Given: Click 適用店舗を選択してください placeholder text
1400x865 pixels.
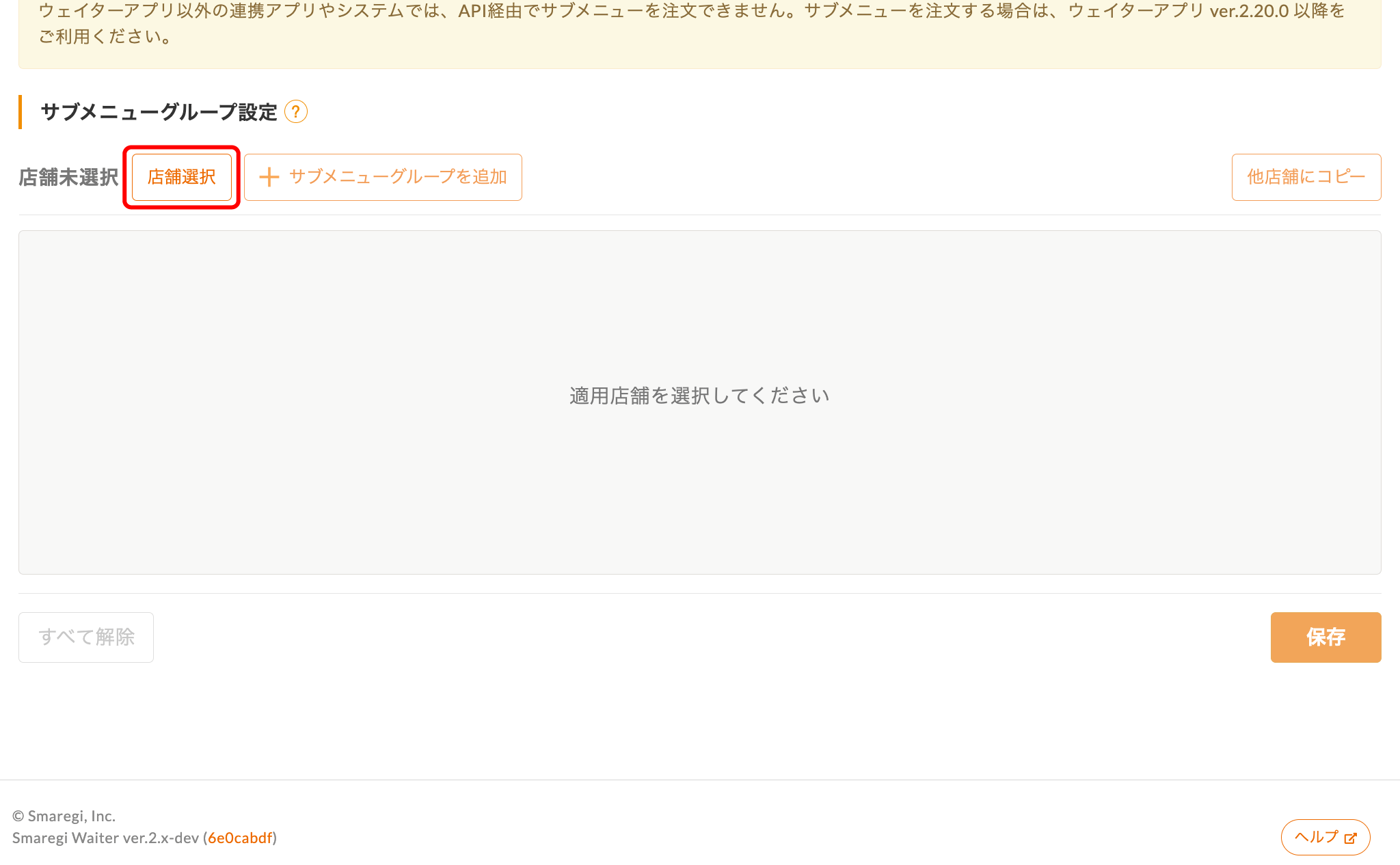Looking at the screenshot, I should (x=699, y=396).
